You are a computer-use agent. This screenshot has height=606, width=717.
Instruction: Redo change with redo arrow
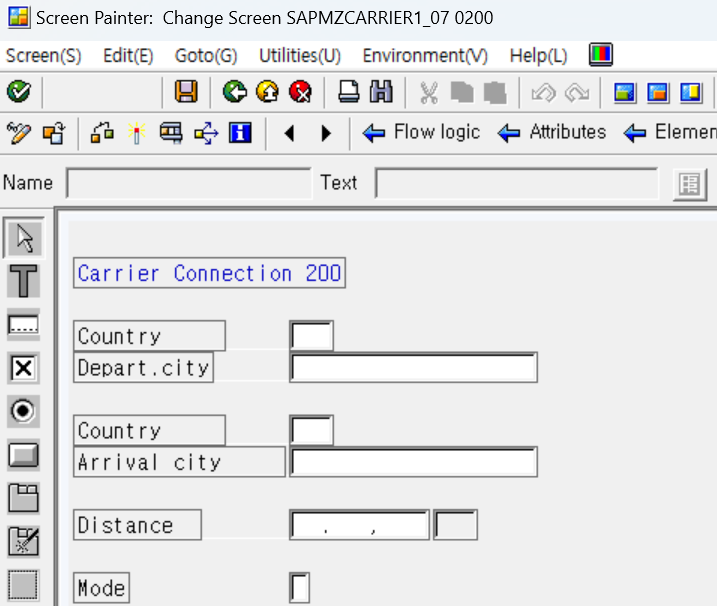(577, 93)
